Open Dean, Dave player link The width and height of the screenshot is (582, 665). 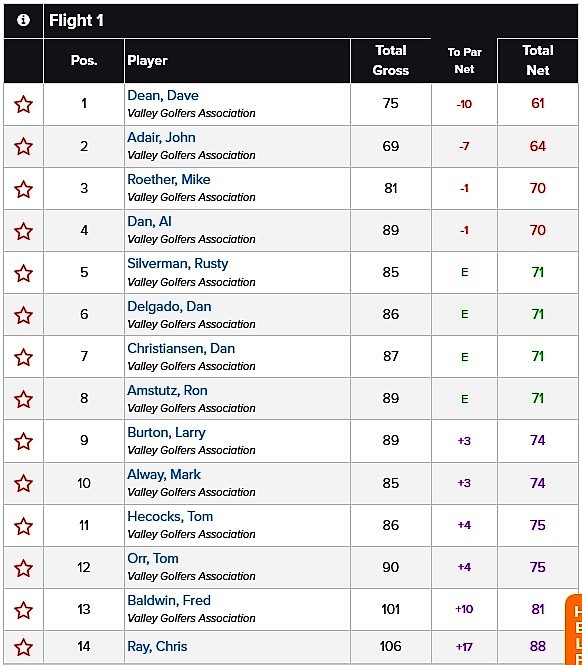coord(163,95)
